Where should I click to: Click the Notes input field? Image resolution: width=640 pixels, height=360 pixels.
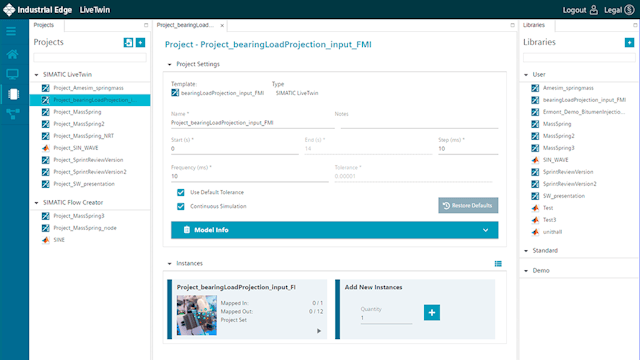coord(419,123)
